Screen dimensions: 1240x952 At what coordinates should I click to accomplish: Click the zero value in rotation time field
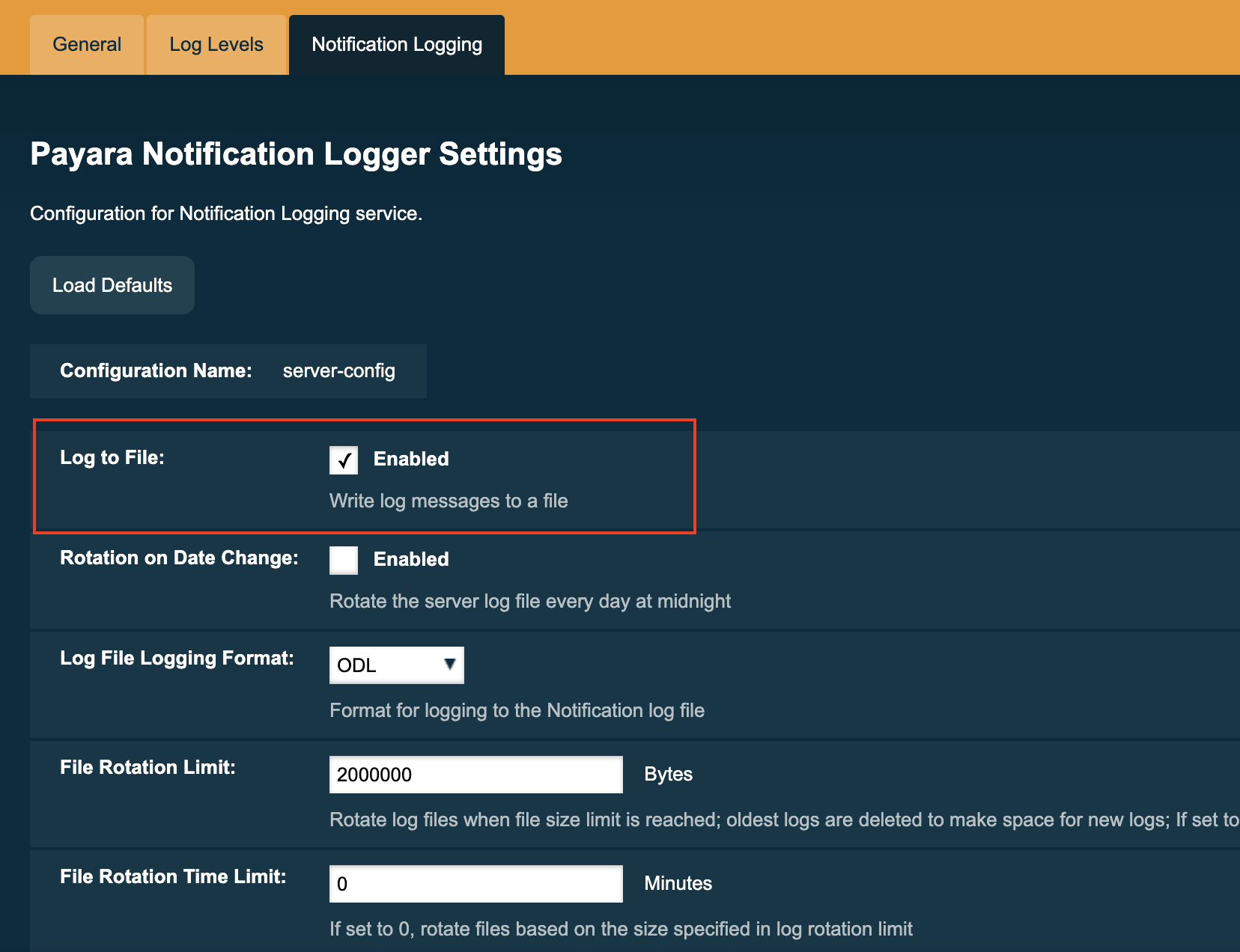coord(475,883)
